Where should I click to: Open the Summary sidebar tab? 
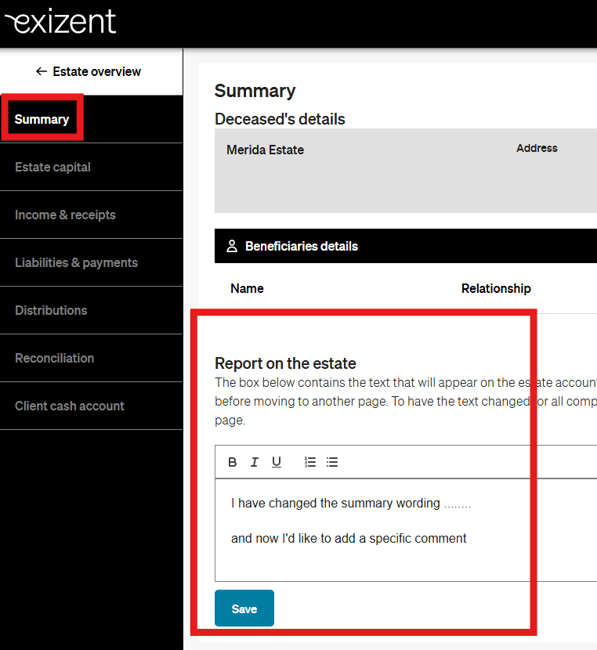(x=42, y=119)
